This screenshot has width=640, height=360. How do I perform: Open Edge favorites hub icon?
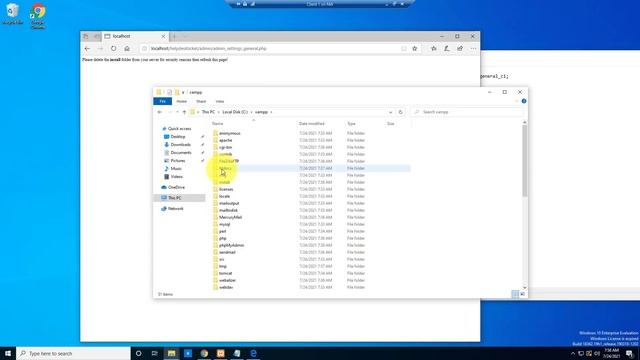[x=433, y=49]
